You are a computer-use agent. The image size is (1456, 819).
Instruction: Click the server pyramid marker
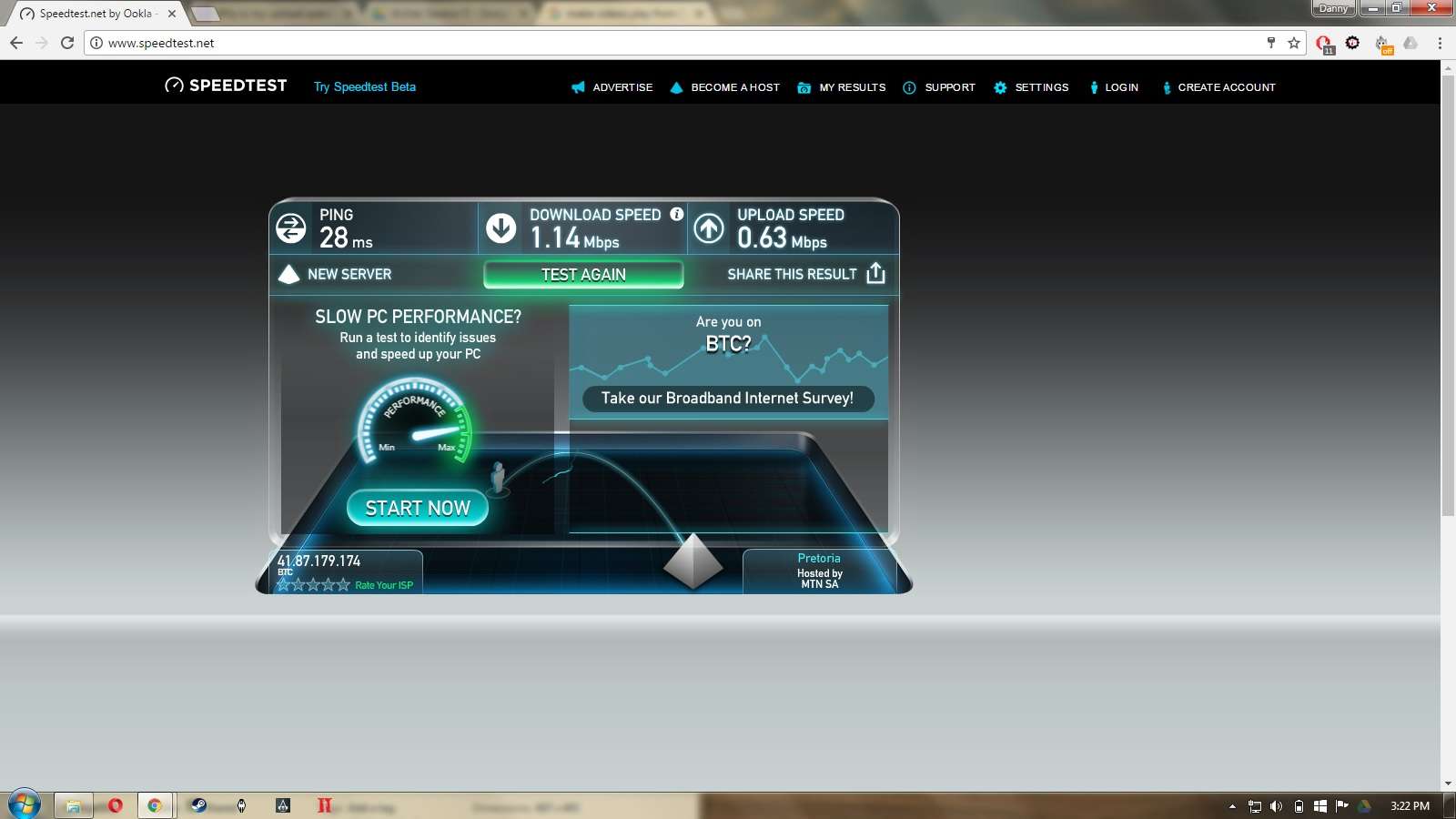click(693, 561)
